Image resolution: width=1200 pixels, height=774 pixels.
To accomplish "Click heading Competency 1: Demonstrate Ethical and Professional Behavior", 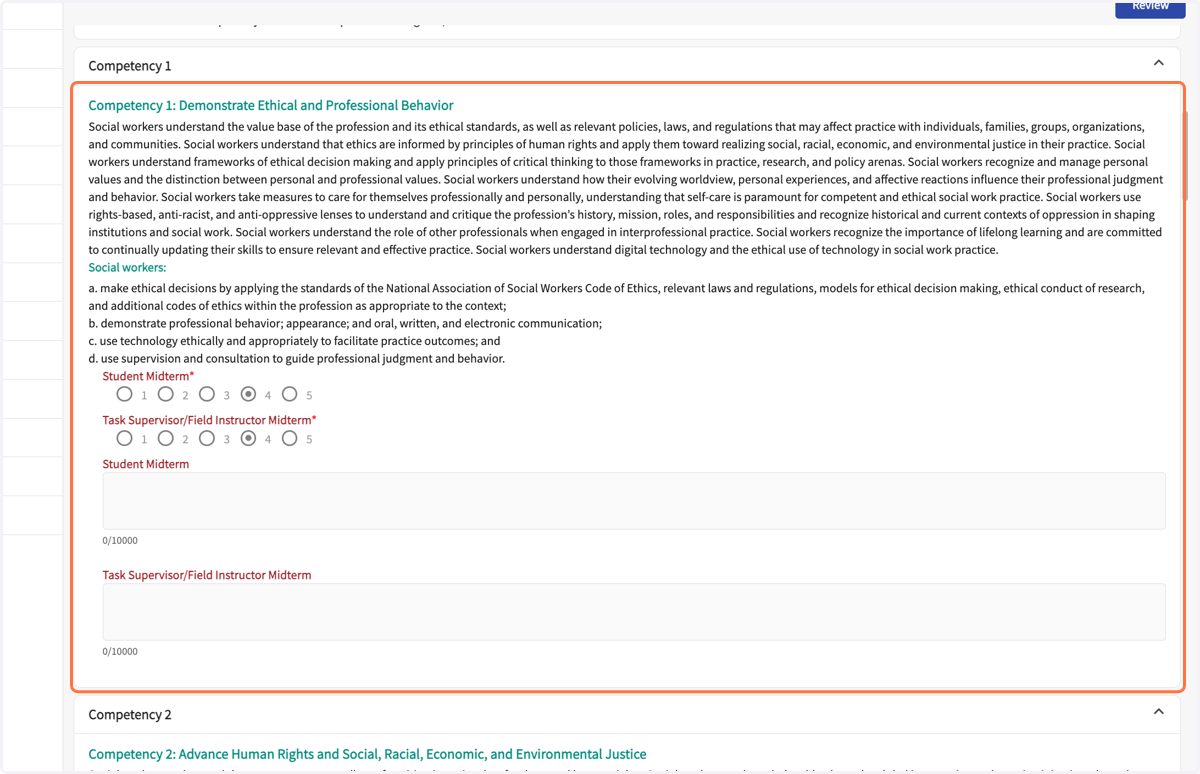I will pyautogui.click(x=271, y=105).
